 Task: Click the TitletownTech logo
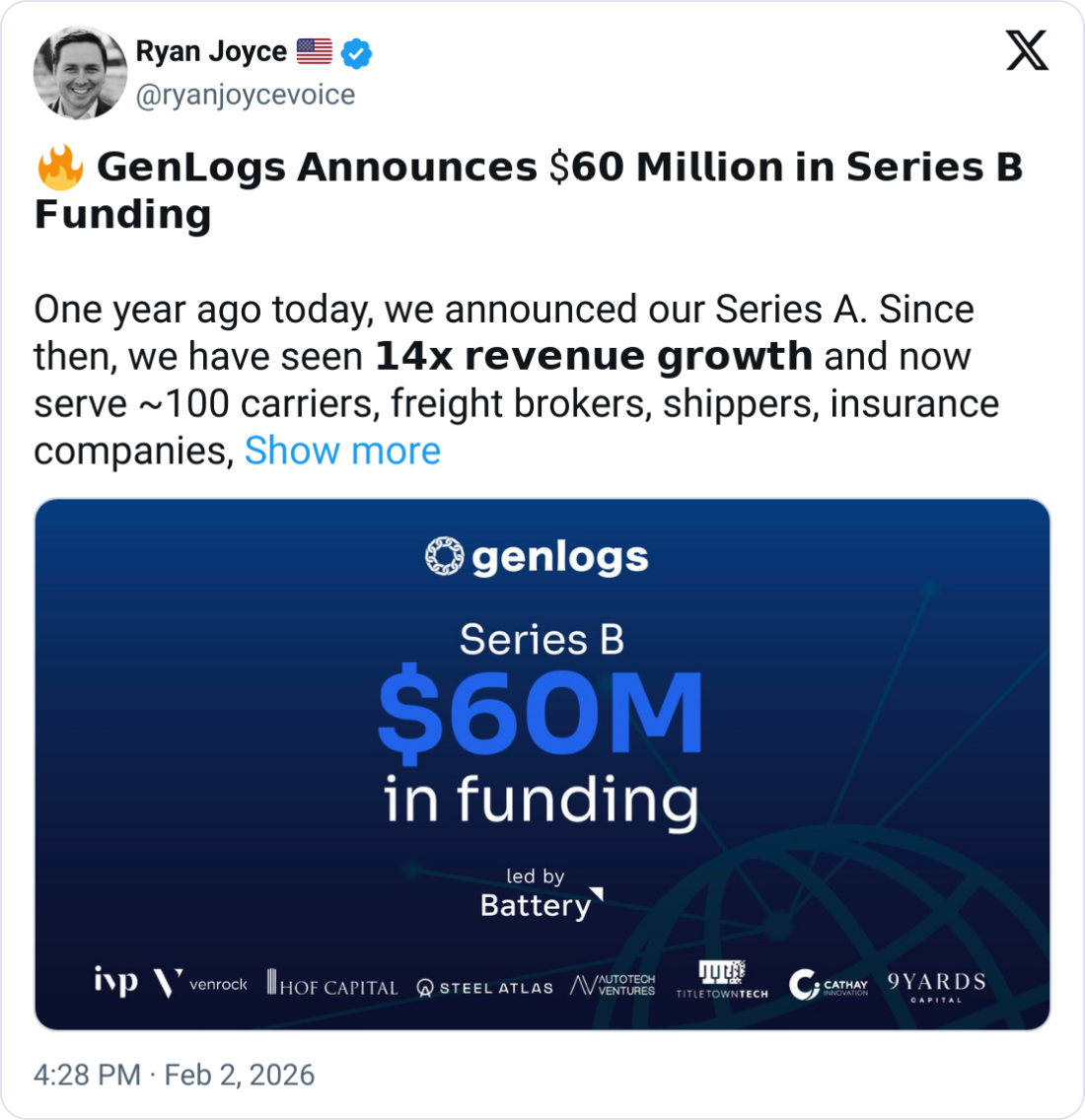[722, 981]
